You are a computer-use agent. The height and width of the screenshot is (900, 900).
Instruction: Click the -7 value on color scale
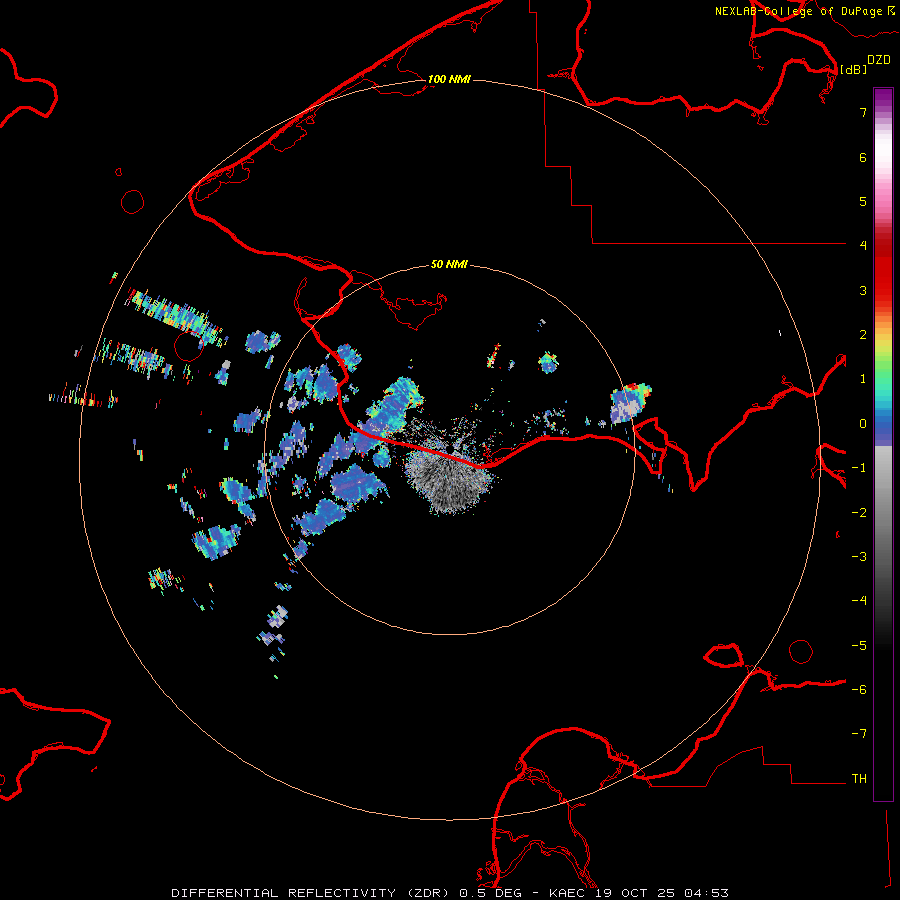[859, 734]
